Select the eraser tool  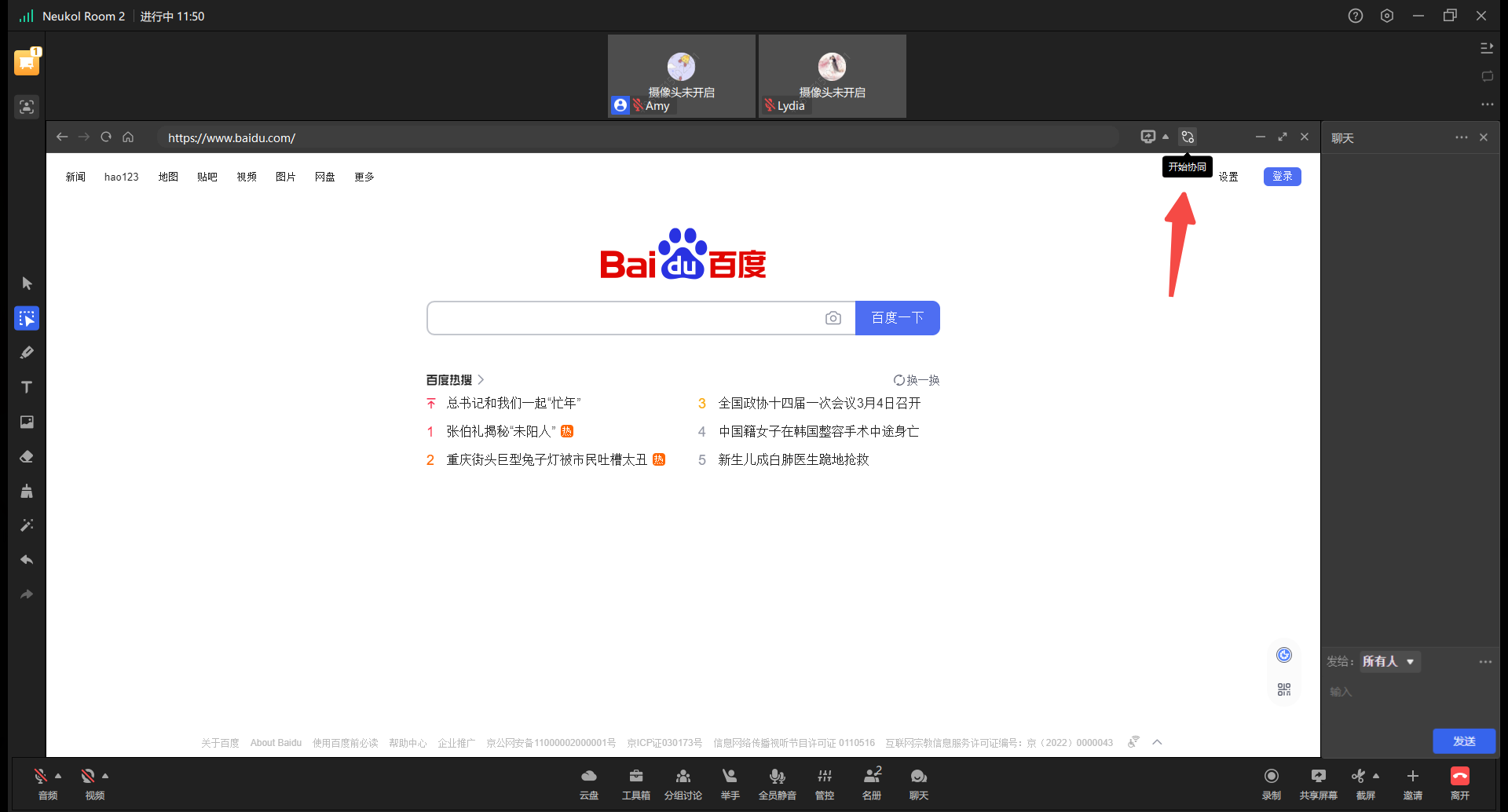[x=27, y=456]
